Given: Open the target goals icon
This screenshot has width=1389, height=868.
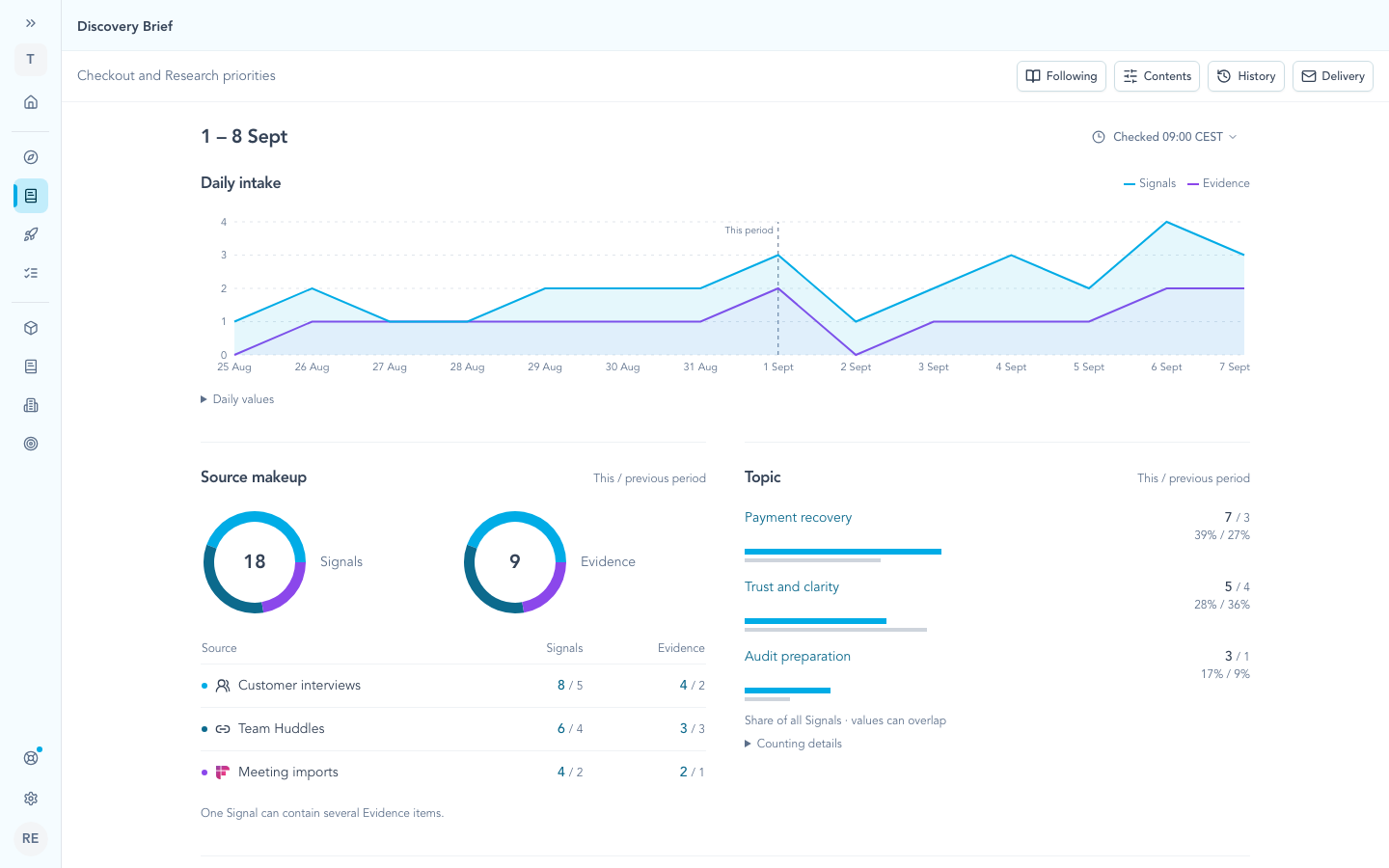Looking at the screenshot, I should coord(31,444).
